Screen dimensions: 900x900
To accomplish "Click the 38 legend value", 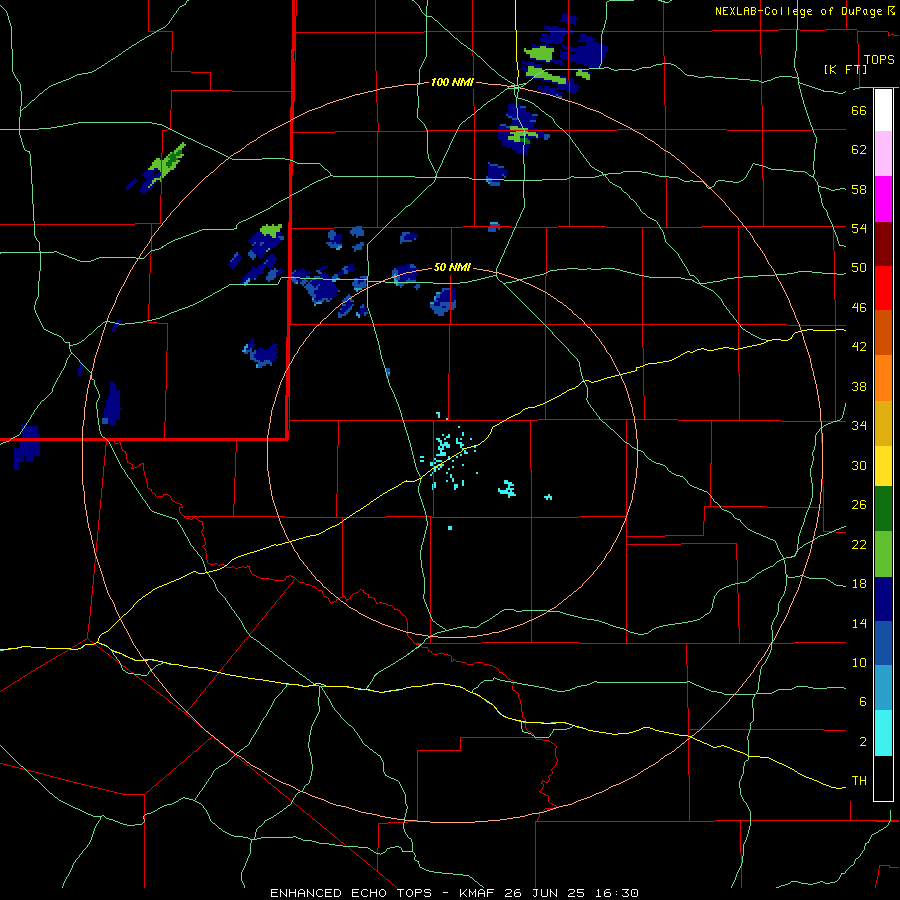I will [x=859, y=386].
